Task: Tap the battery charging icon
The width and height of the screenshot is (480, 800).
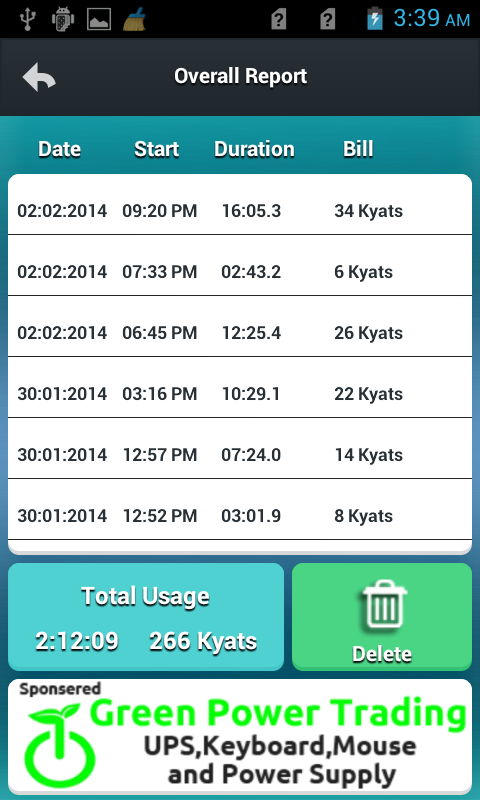Action: point(375,19)
